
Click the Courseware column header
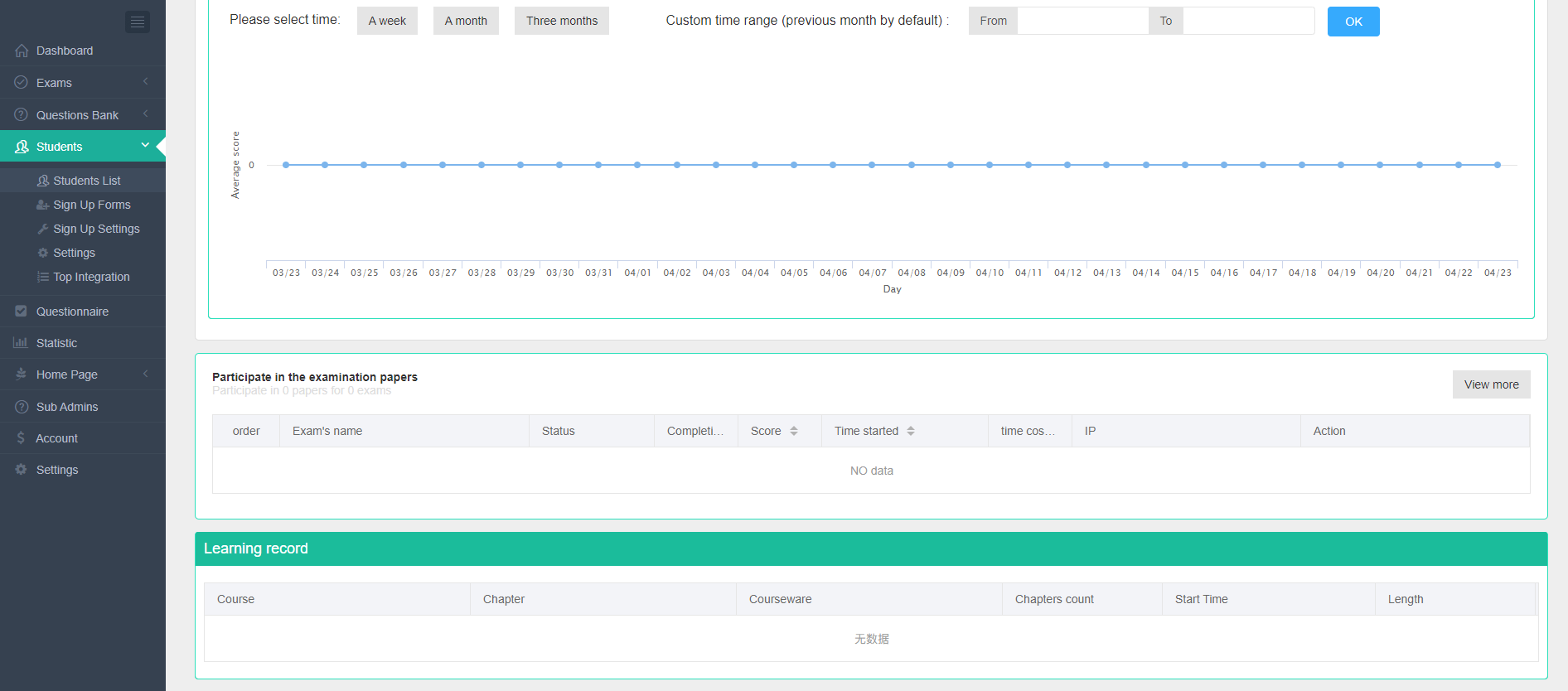[869, 599]
